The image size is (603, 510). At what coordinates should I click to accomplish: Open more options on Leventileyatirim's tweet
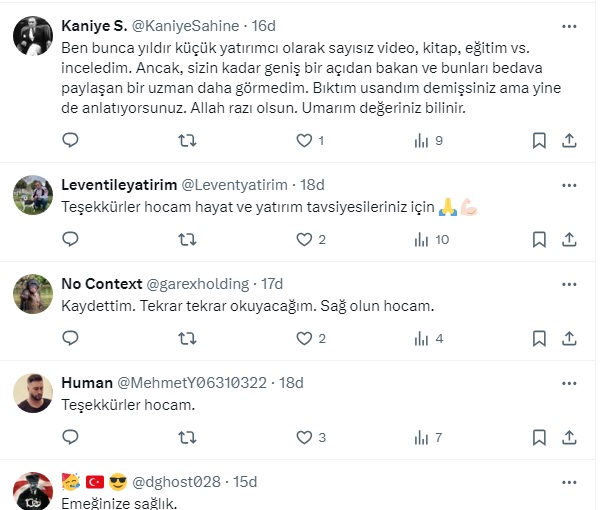click(569, 185)
